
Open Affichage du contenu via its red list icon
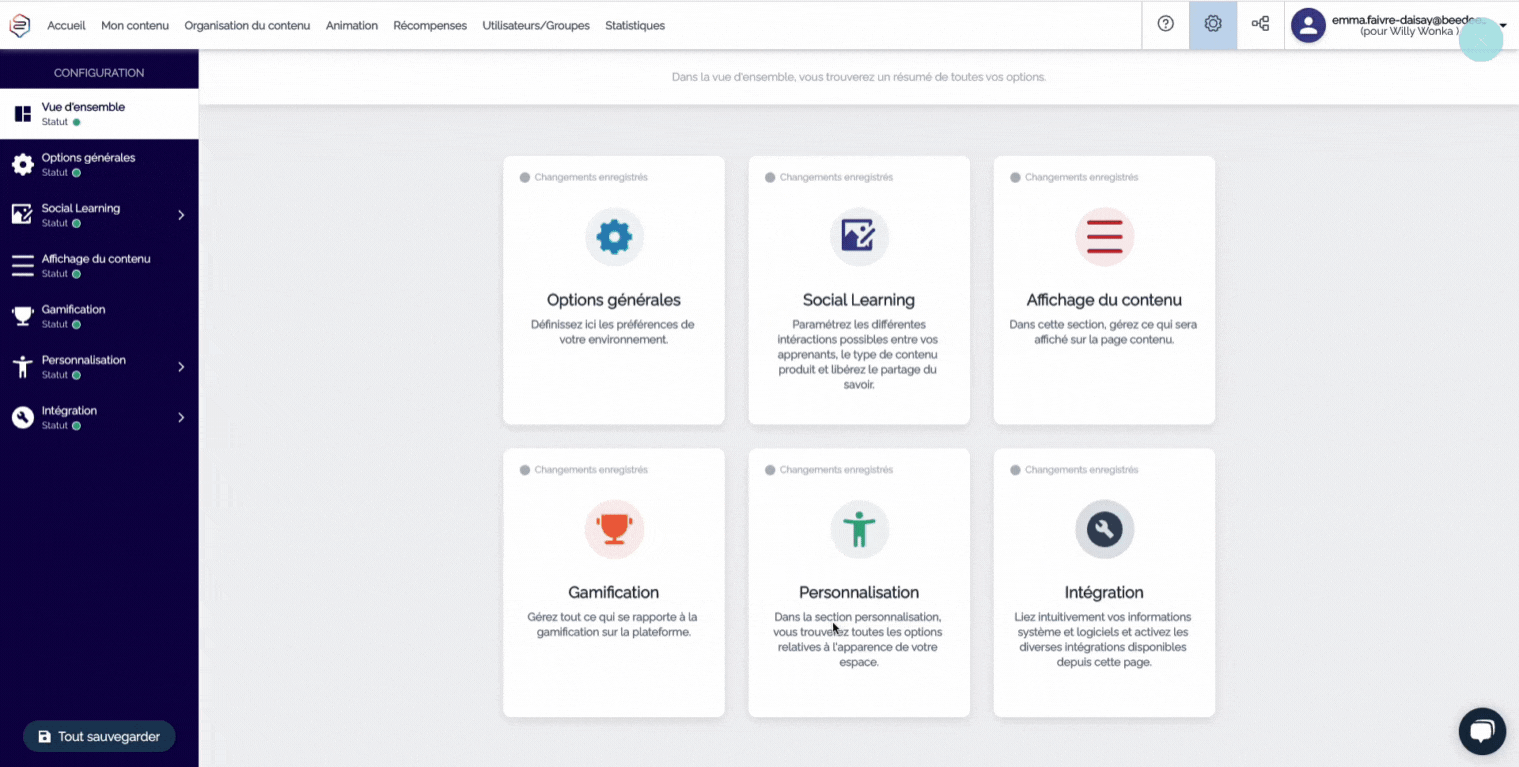pos(1103,237)
